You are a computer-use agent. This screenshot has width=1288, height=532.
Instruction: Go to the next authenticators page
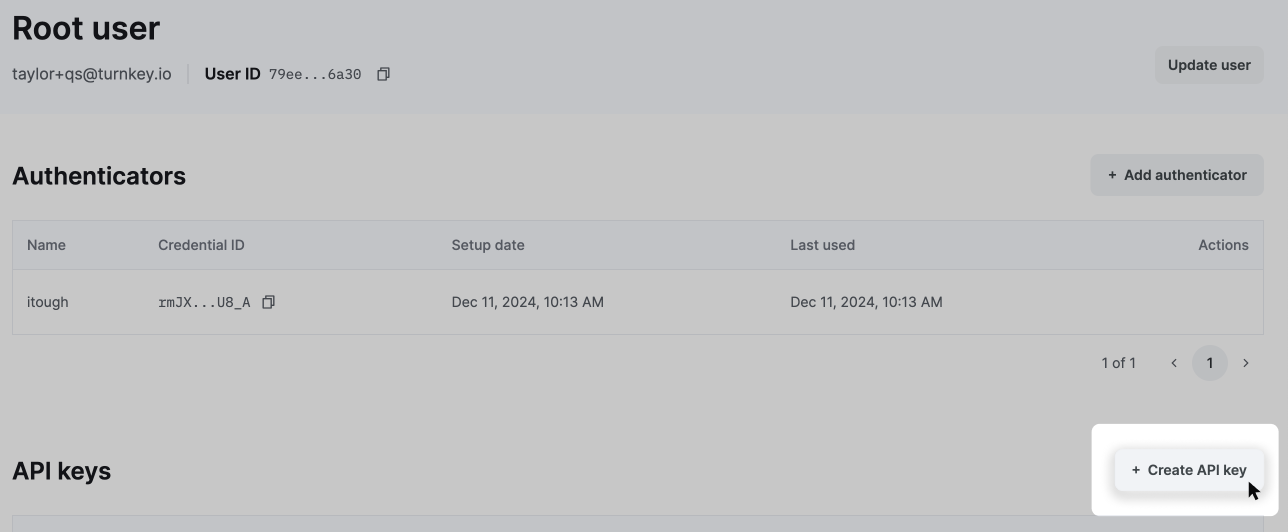[1246, 363]
